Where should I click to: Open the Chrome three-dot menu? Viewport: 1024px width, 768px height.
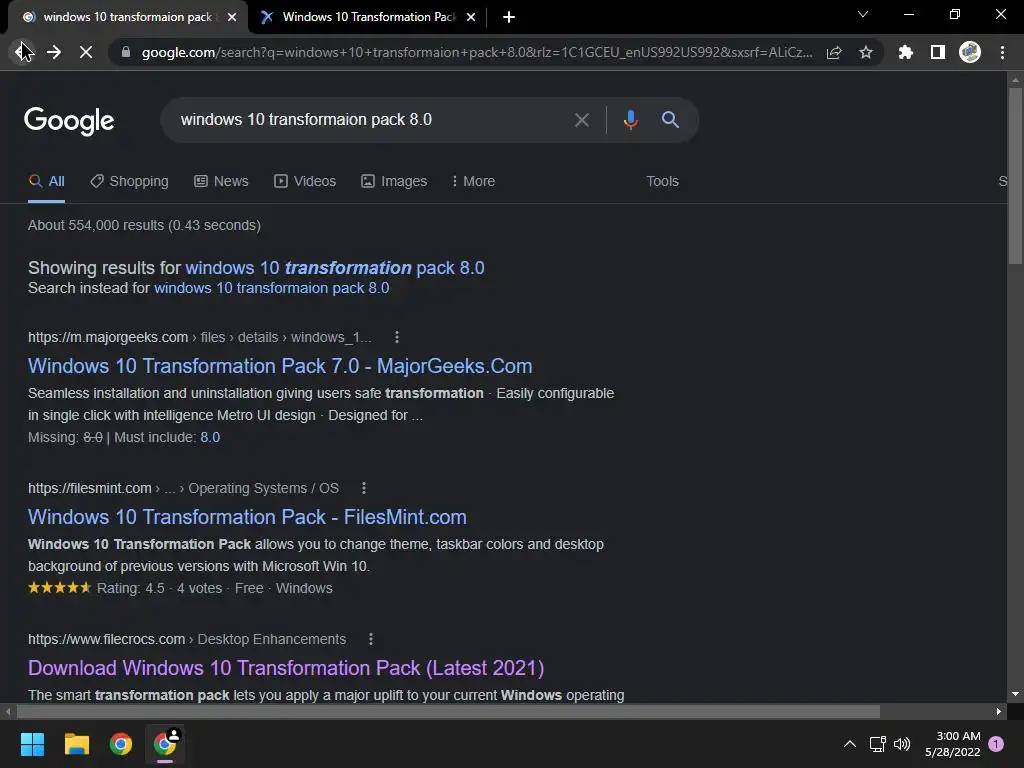[x=1002, y=52]
